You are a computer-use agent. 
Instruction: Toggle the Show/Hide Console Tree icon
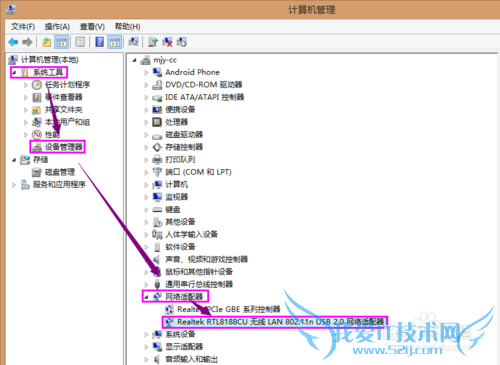(x=62, y=42)
